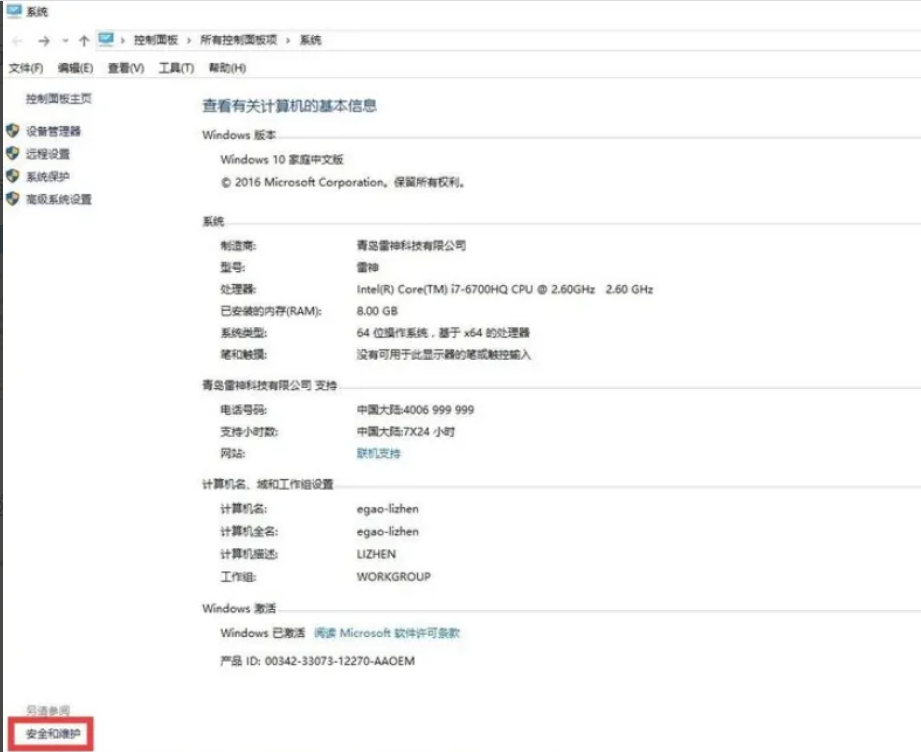921x752 pixels.
Task: Click the forward navigation arrow
Action: click(x=43, y=40)
